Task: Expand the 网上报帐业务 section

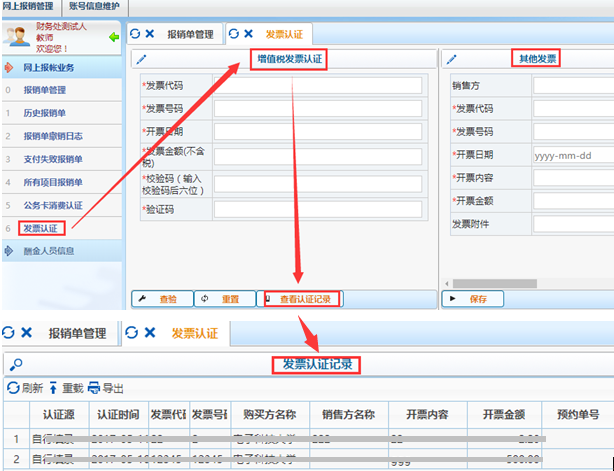Action: click(62, 67)
